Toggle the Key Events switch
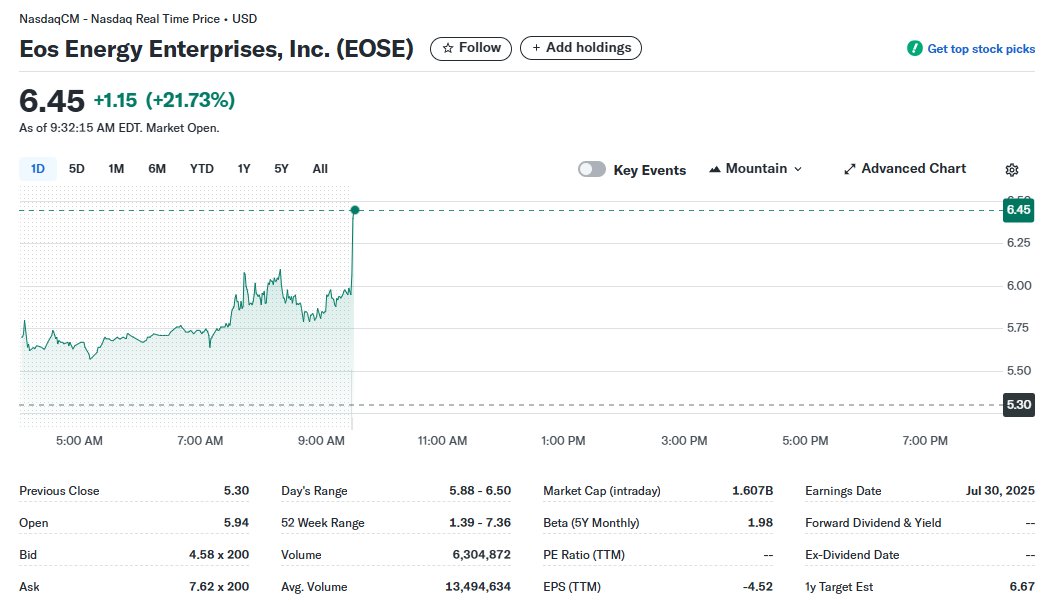1049x604 pixels. [x=592, y=169]
